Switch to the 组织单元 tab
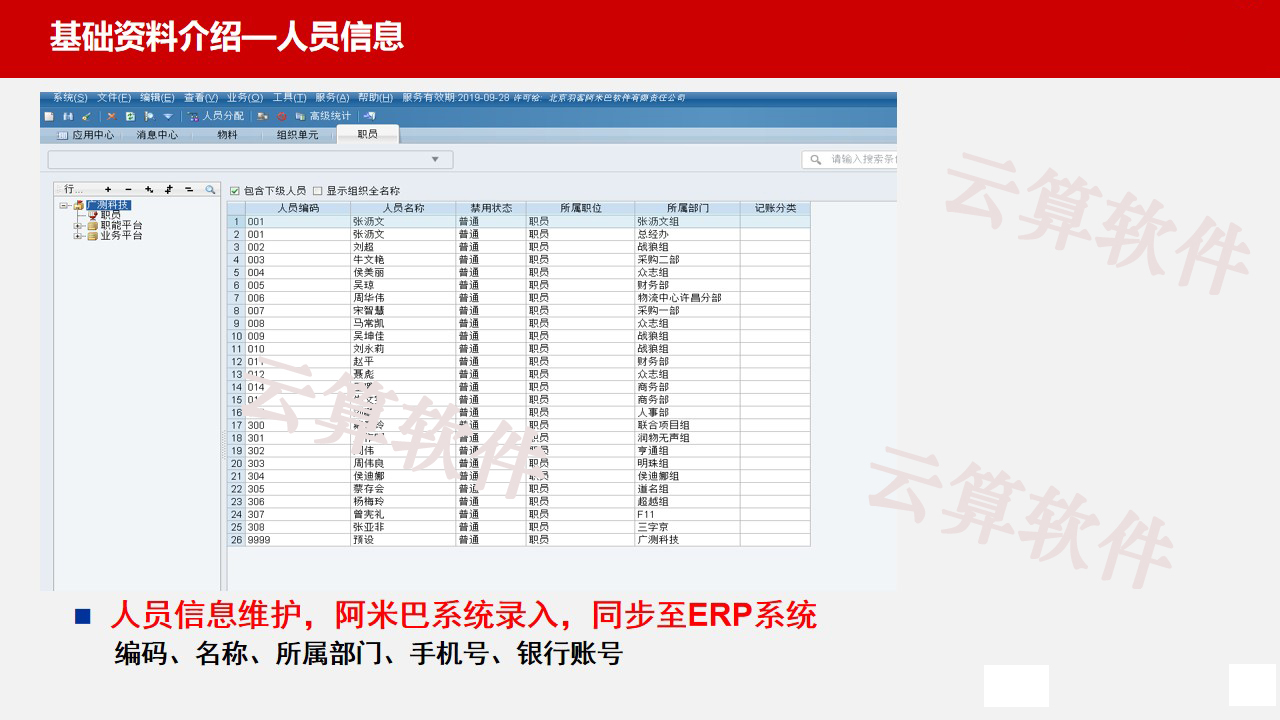Screen dimensions: 1280x720 [297, 135]
